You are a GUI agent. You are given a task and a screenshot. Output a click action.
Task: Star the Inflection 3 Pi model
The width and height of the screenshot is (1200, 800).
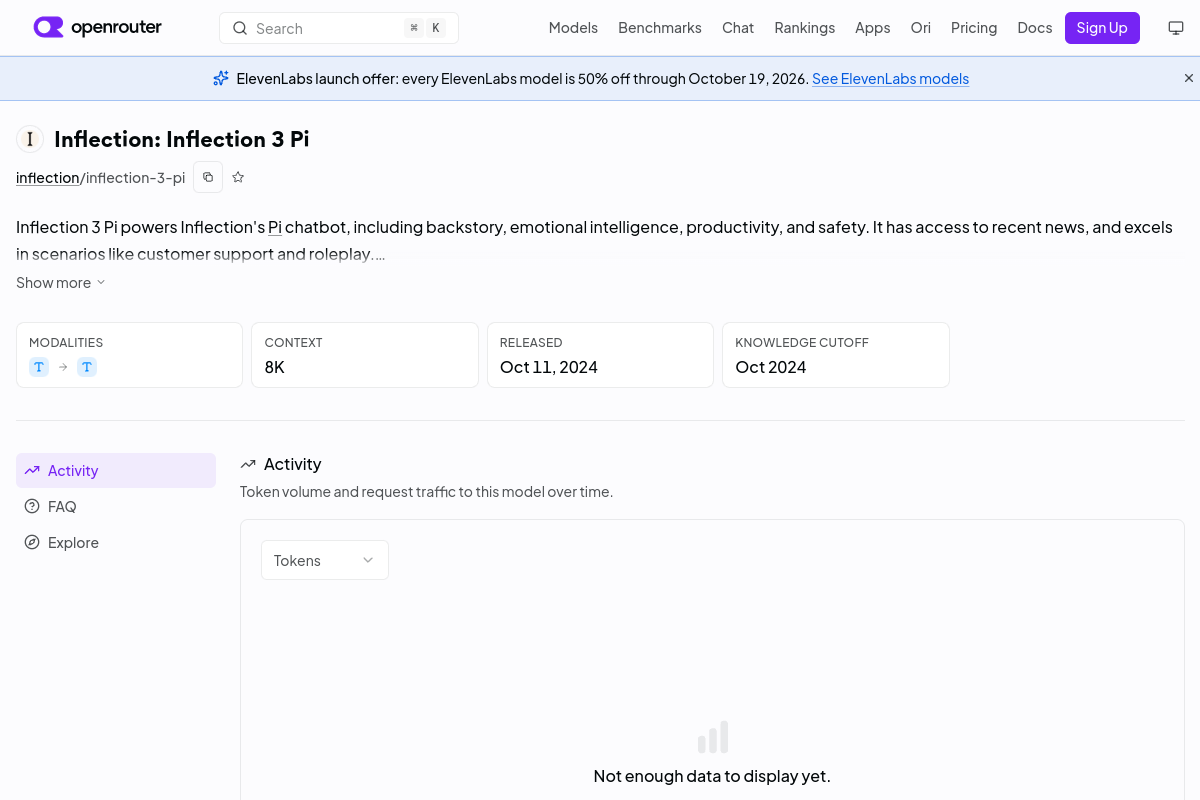tap(238, 177)
